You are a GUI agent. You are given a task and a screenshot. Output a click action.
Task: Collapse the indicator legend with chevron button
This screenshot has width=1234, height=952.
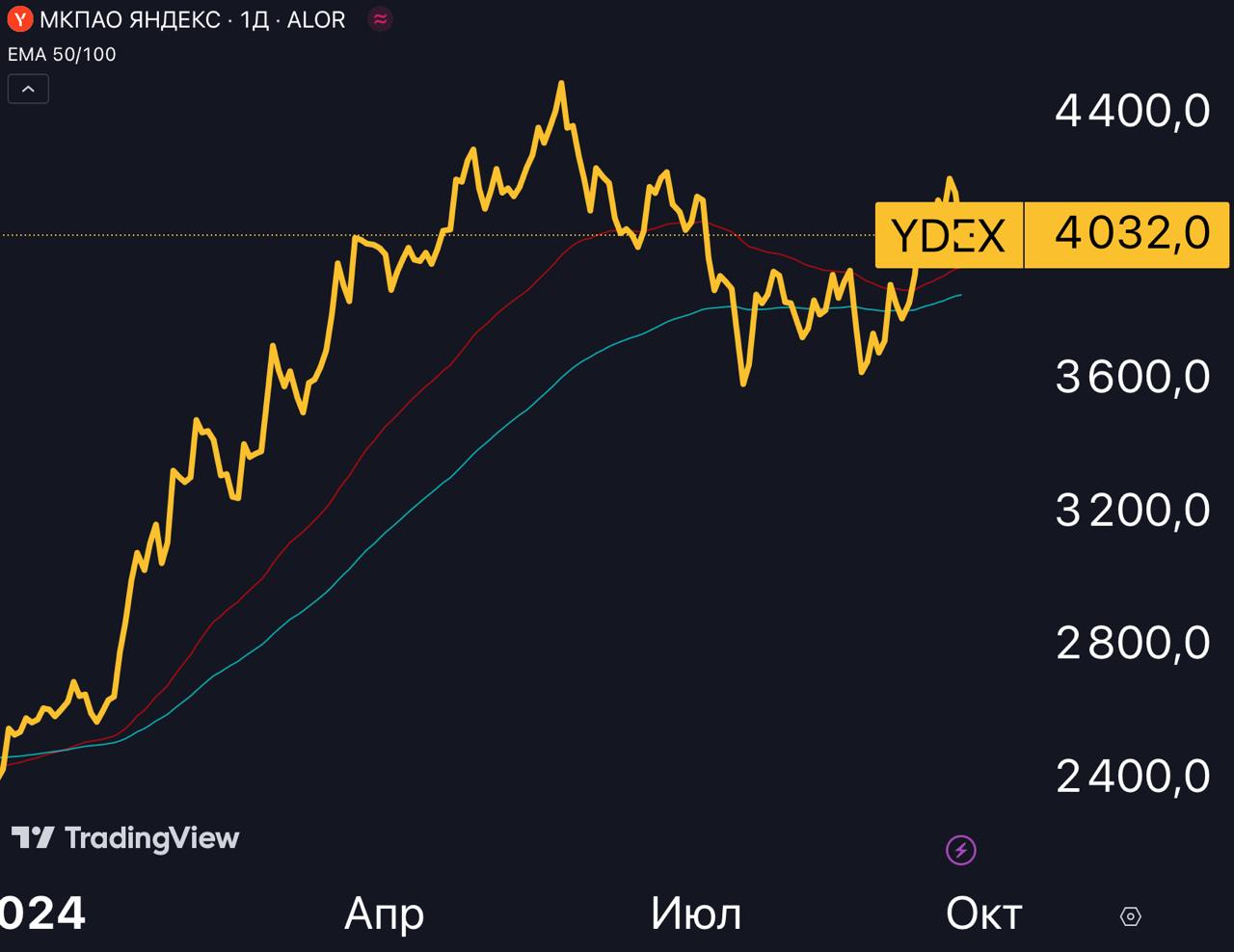click(x=28, y=90)
